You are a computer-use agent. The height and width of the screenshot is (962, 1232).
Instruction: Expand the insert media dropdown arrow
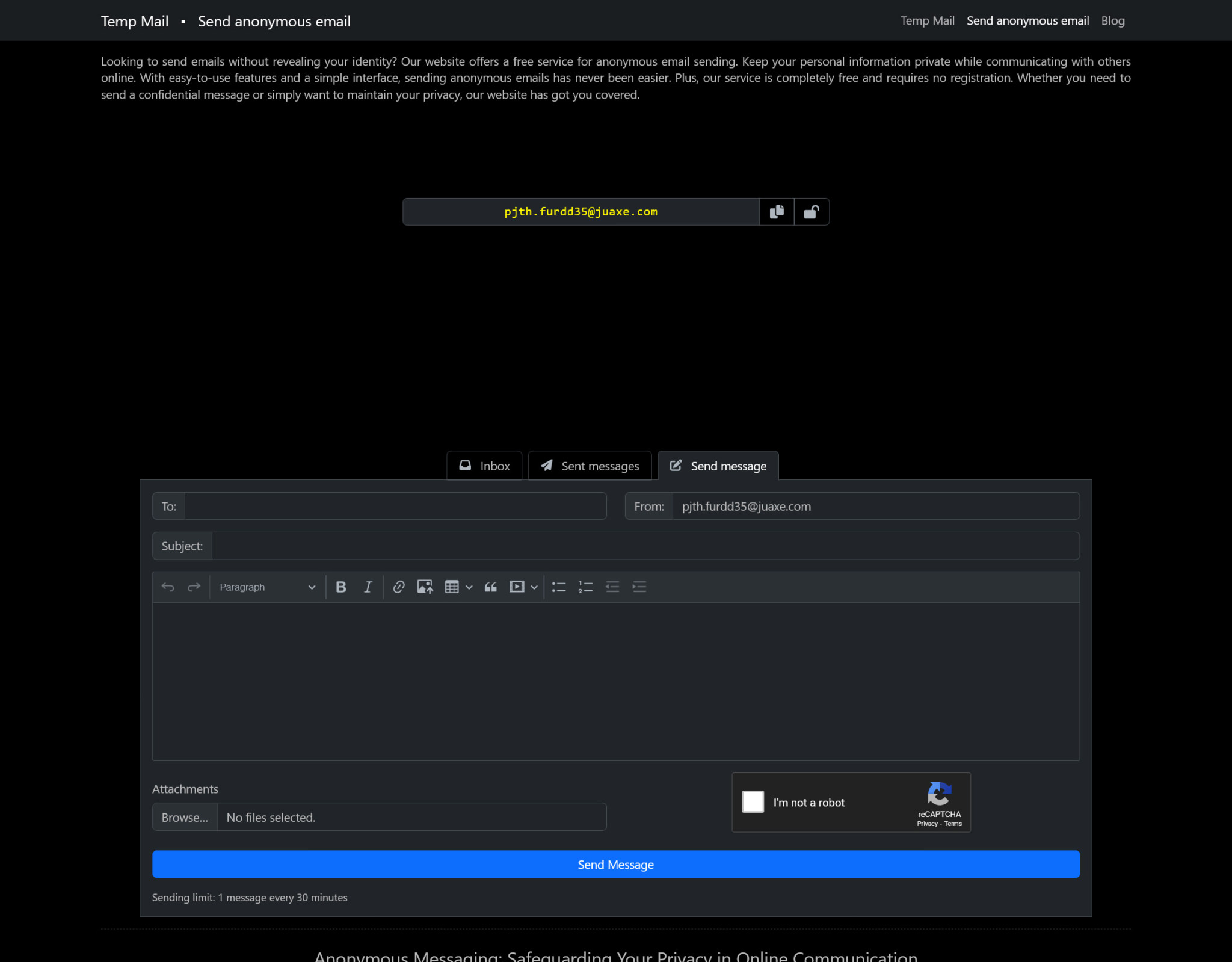(x=534, y=587)
